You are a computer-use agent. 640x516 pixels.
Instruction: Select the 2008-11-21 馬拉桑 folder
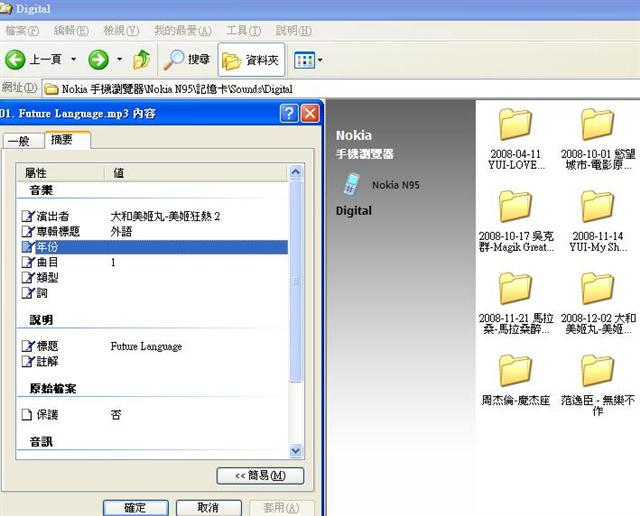point(516,303)
